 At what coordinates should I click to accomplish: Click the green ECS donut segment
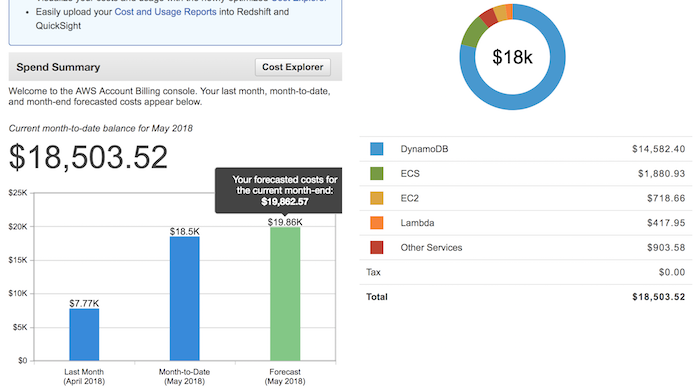point(470,32)
